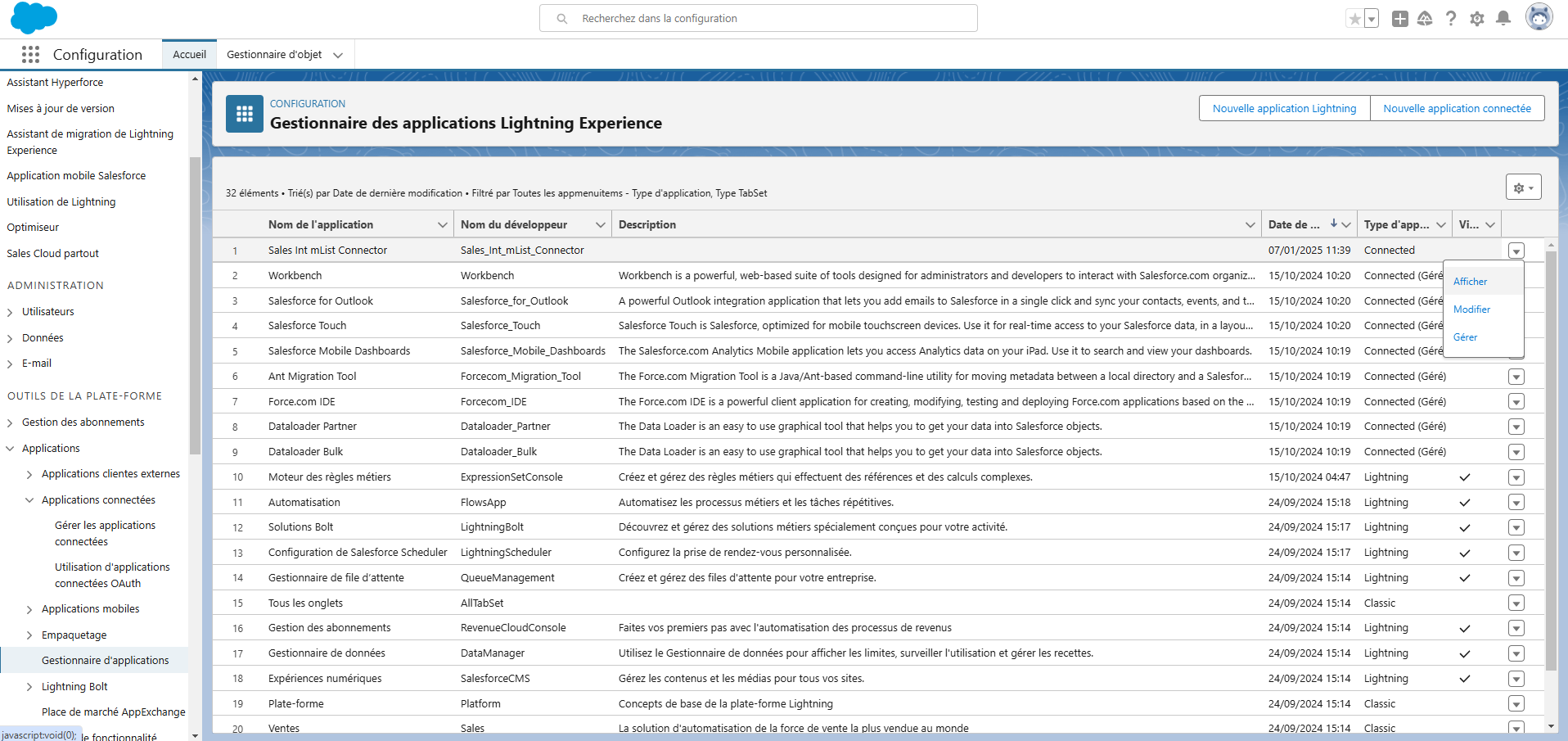Open the notifications bell icon
Screen dimensions: 1568x741
1503,19
